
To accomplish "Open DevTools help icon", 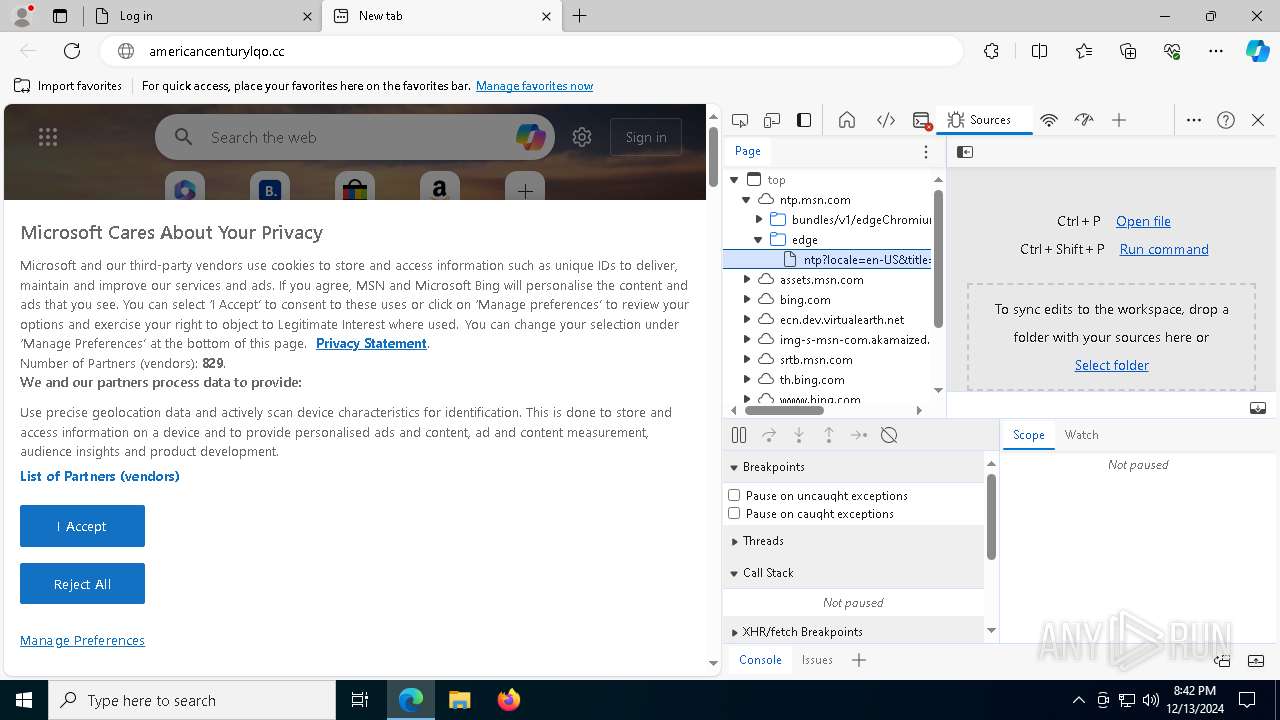I will click(x=1226, y=120).
